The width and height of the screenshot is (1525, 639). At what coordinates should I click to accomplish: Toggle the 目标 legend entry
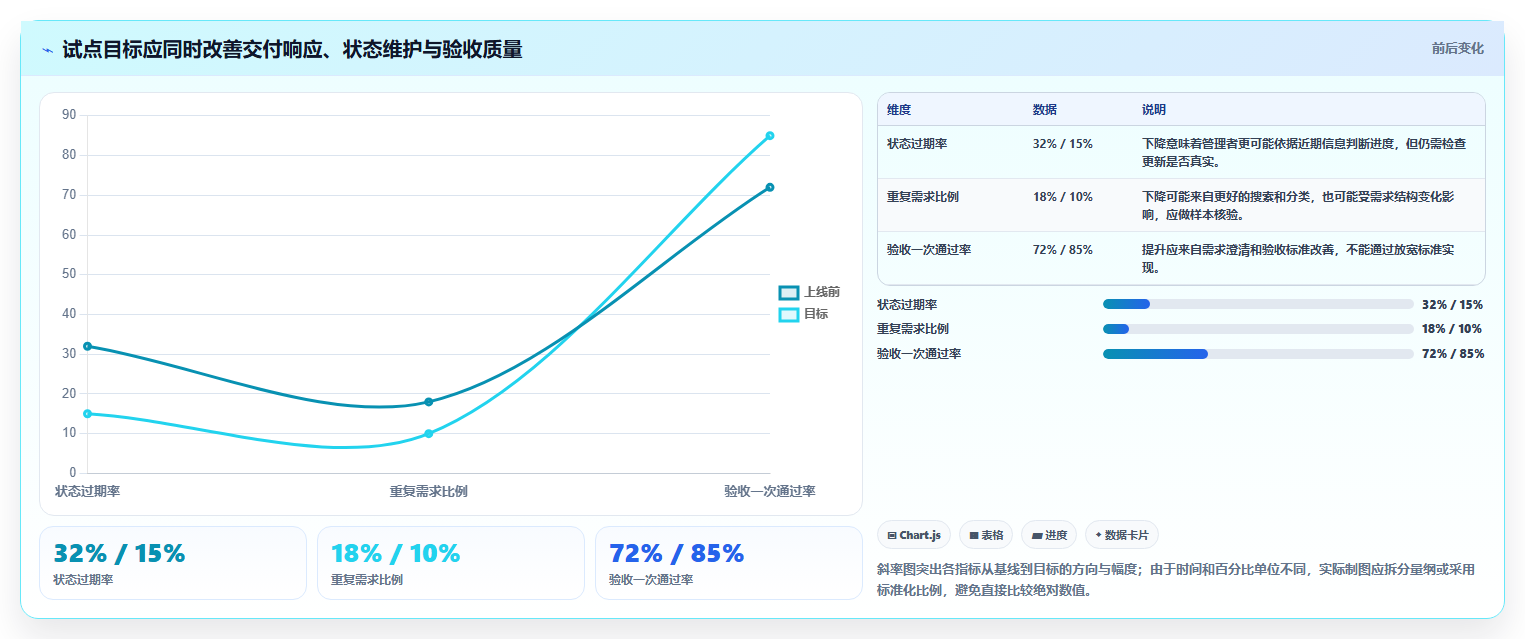tap(803, 314)
